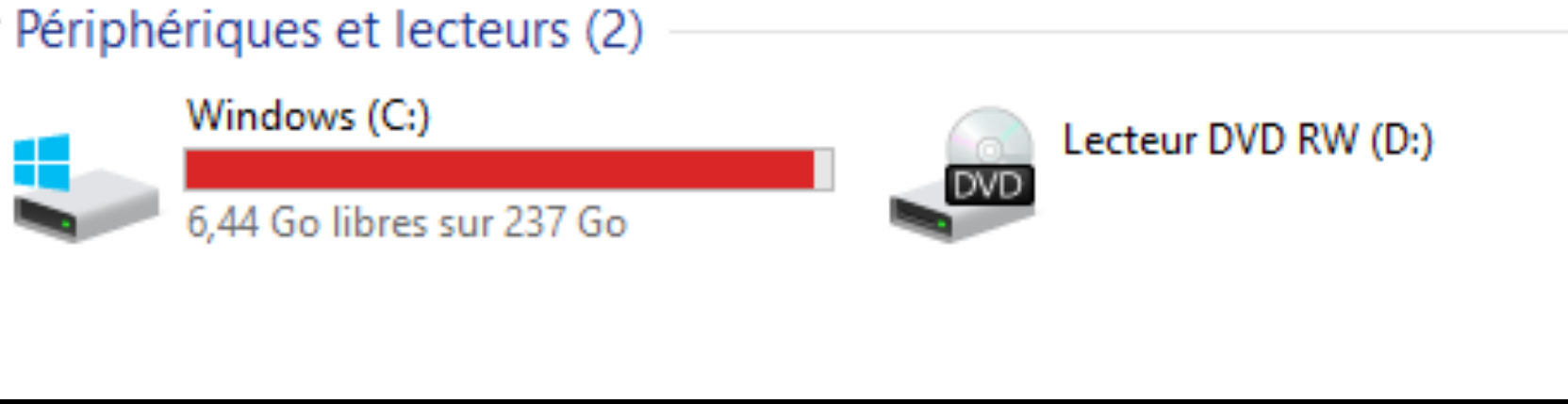Click the (2) count in the group header
The width and height of the screenshot is (1568, 404).
(614, 30)
